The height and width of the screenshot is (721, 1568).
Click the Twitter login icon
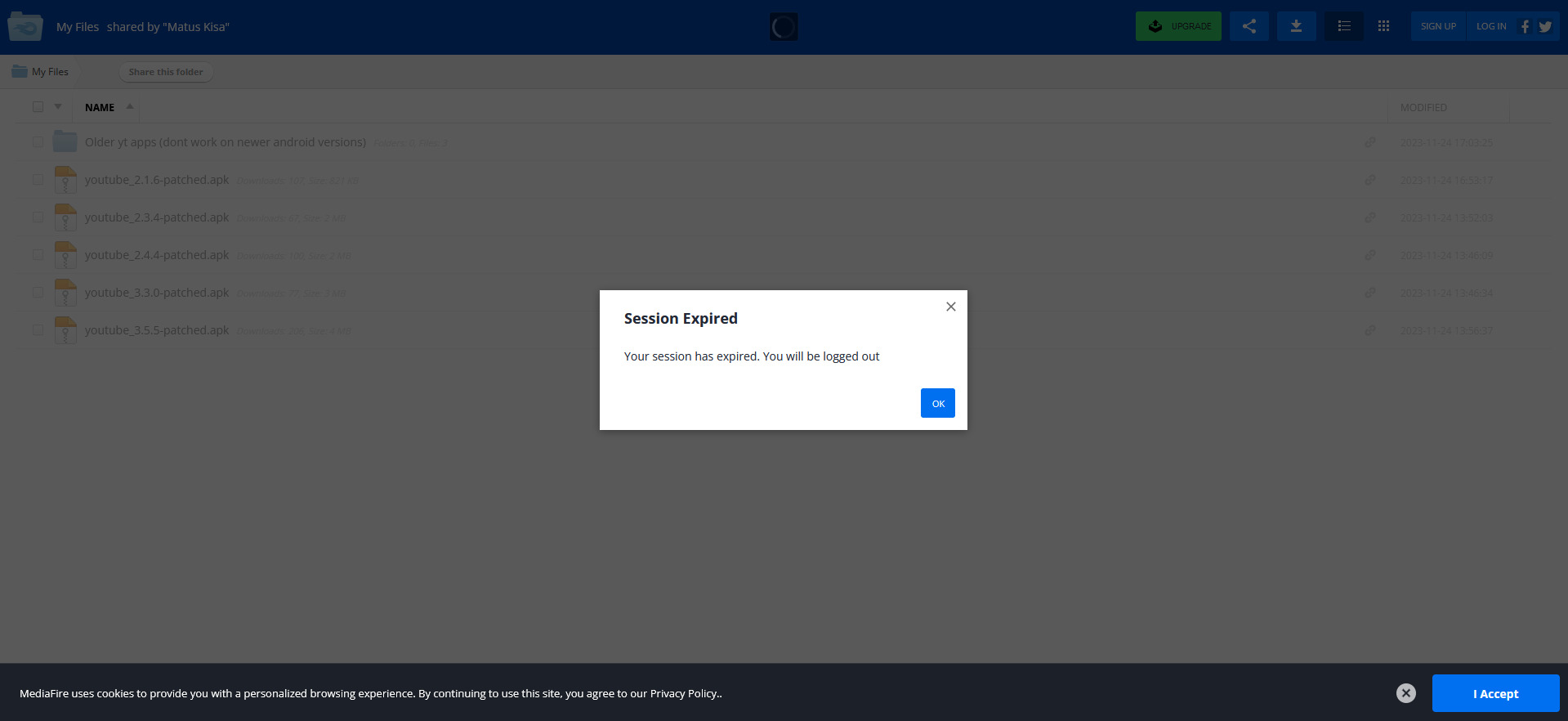click(1545, 26)
